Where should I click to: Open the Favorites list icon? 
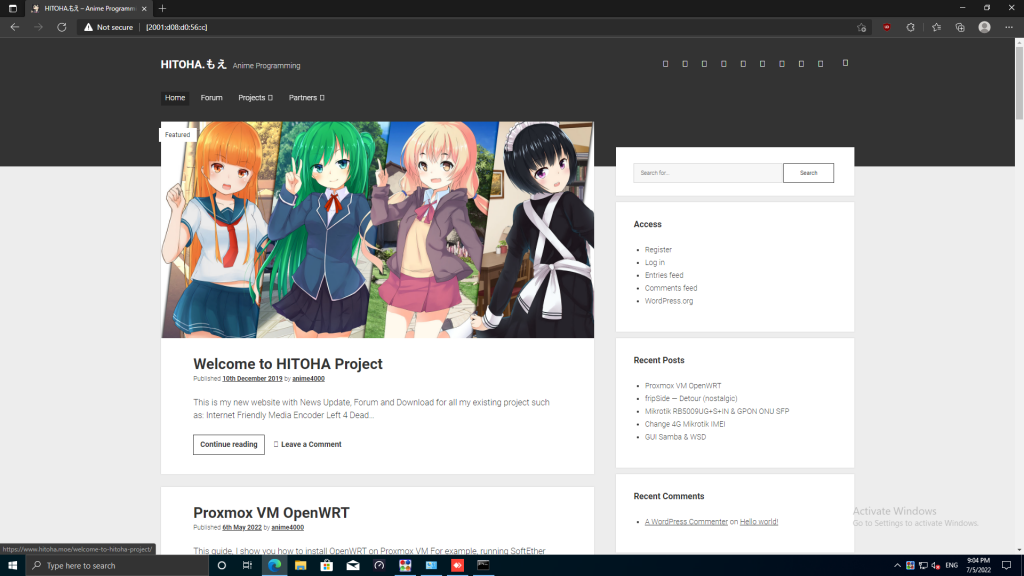coord(936,27)
